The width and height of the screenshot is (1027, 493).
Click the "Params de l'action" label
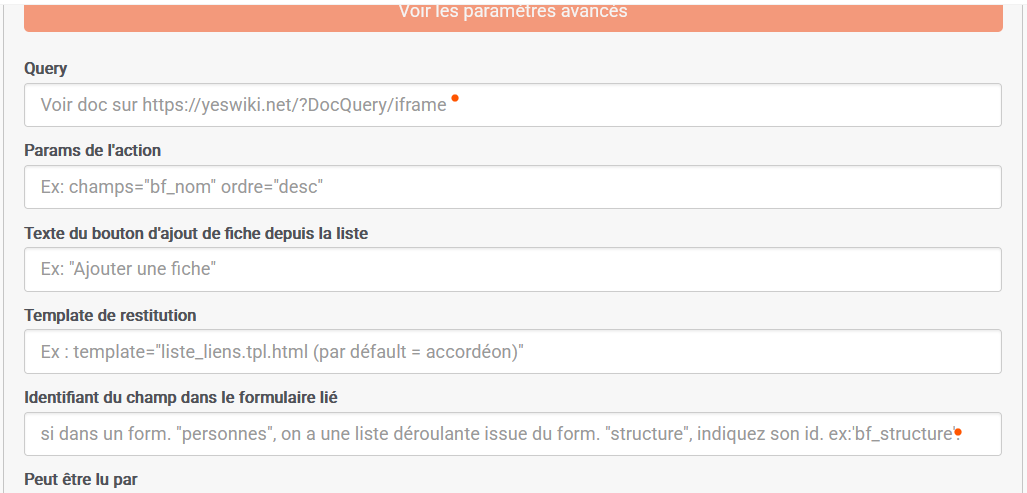(92, 150)
